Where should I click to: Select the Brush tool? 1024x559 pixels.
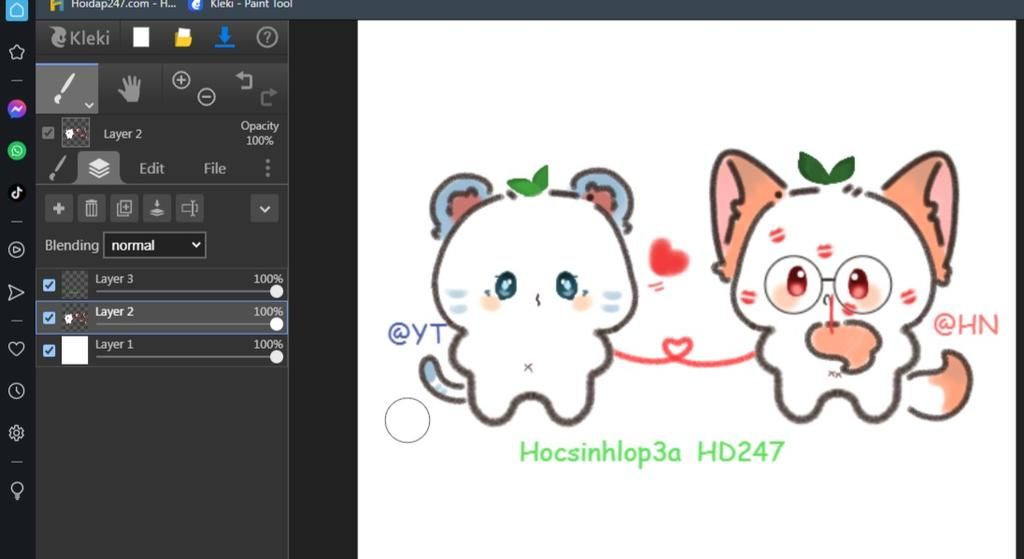pos(67,88)
